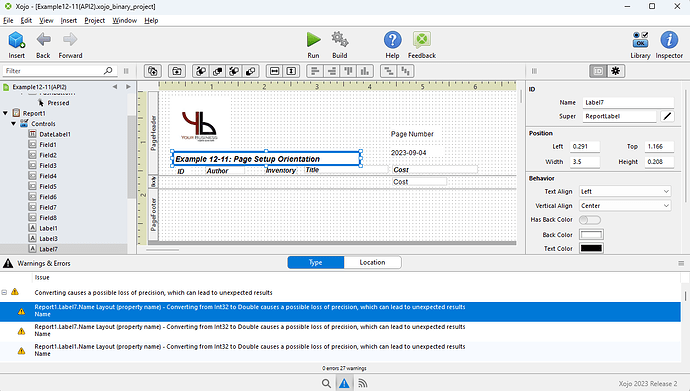Viewport: 690px width, 391px height.
Task: Open the Library panel icon
Action: (x=640, y=40)
